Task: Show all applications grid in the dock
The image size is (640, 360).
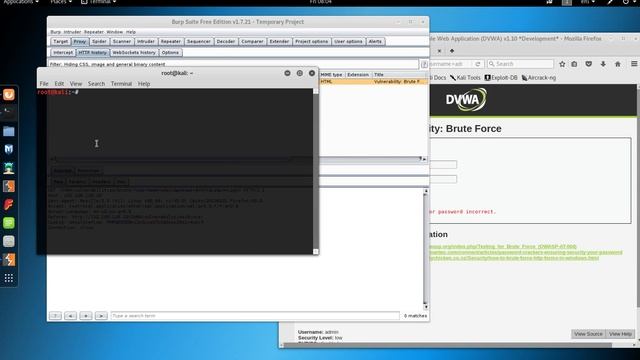Action: [x=9, y=278]
